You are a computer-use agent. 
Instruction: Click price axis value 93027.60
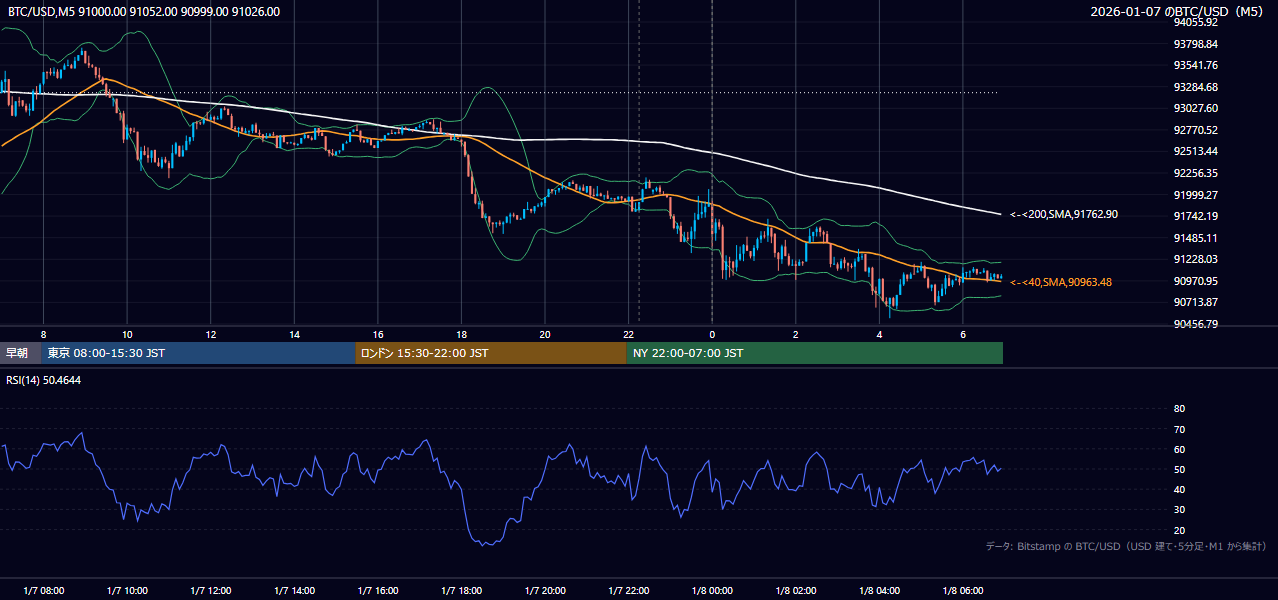[x=1195, y=108]
